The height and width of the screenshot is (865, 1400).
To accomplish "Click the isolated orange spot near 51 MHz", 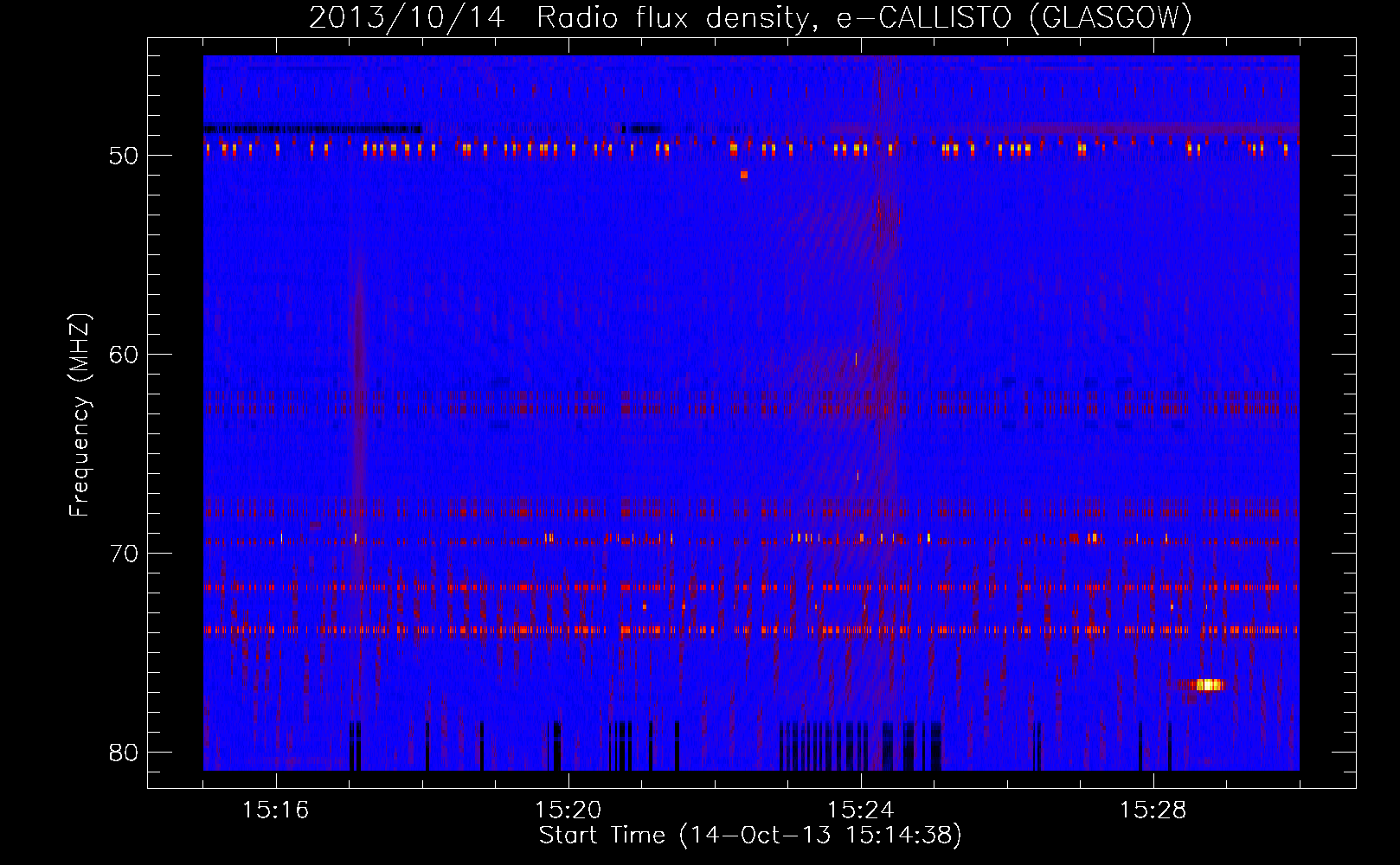I will point(744,175).
